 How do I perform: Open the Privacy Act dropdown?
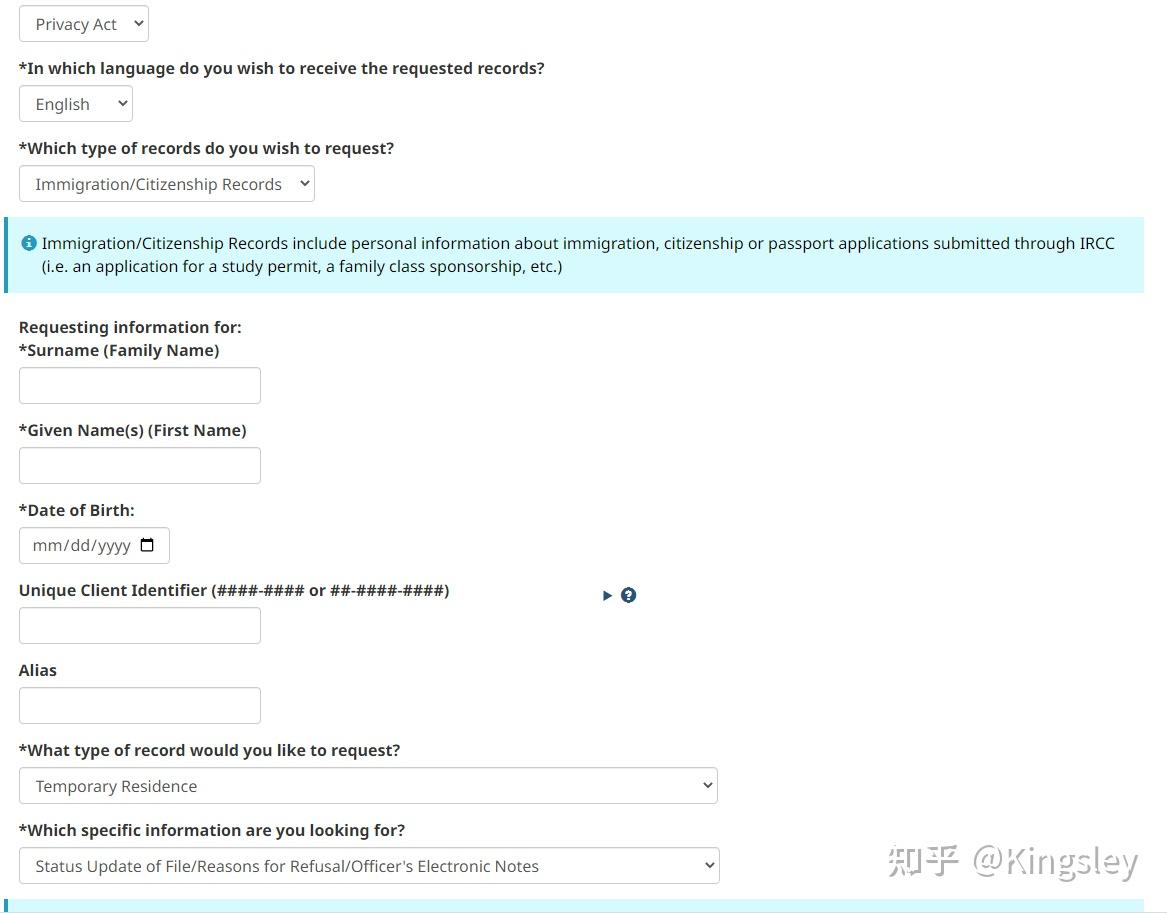click(x=84, y=24)
